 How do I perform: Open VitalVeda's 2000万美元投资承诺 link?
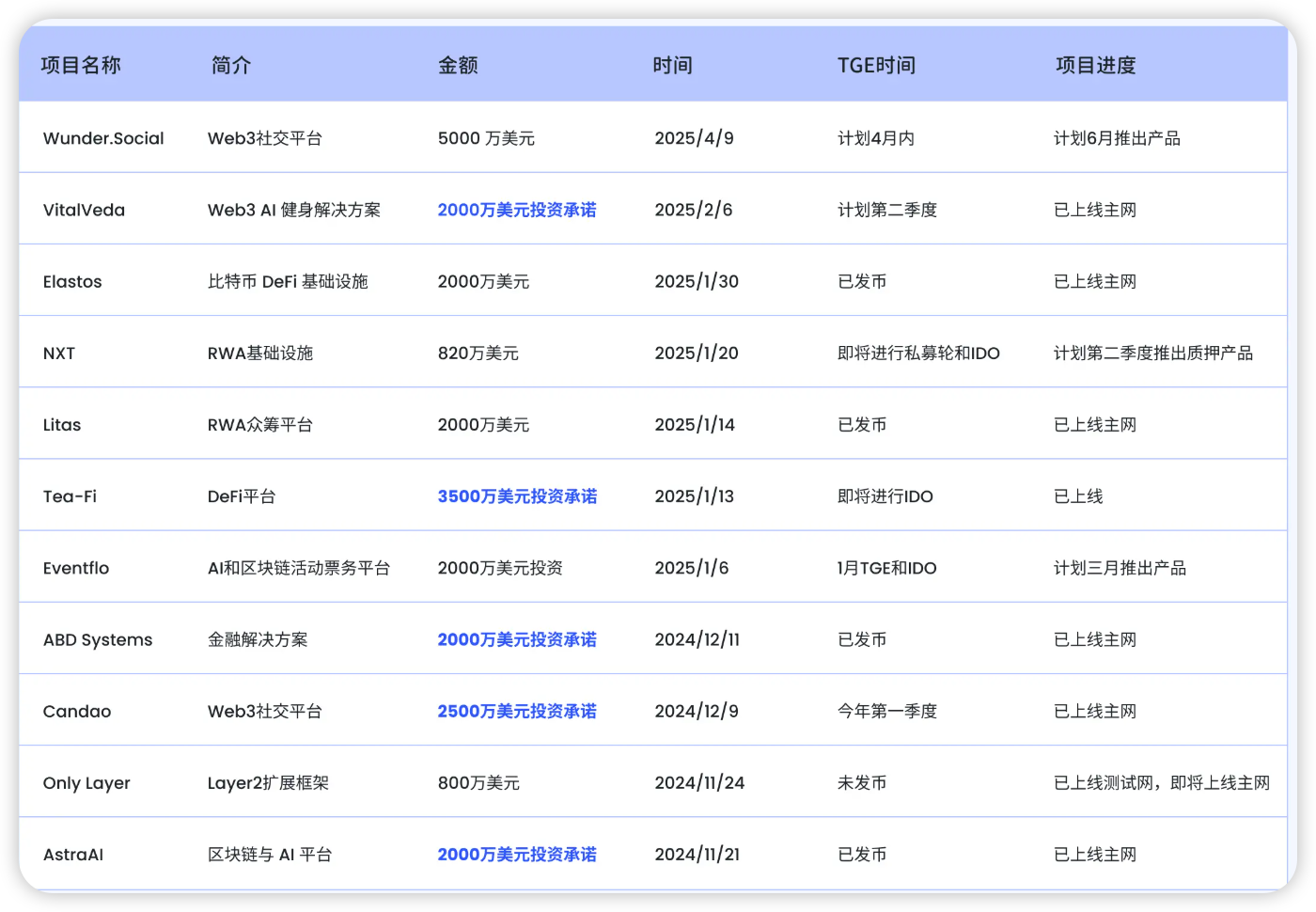[517, 210]
